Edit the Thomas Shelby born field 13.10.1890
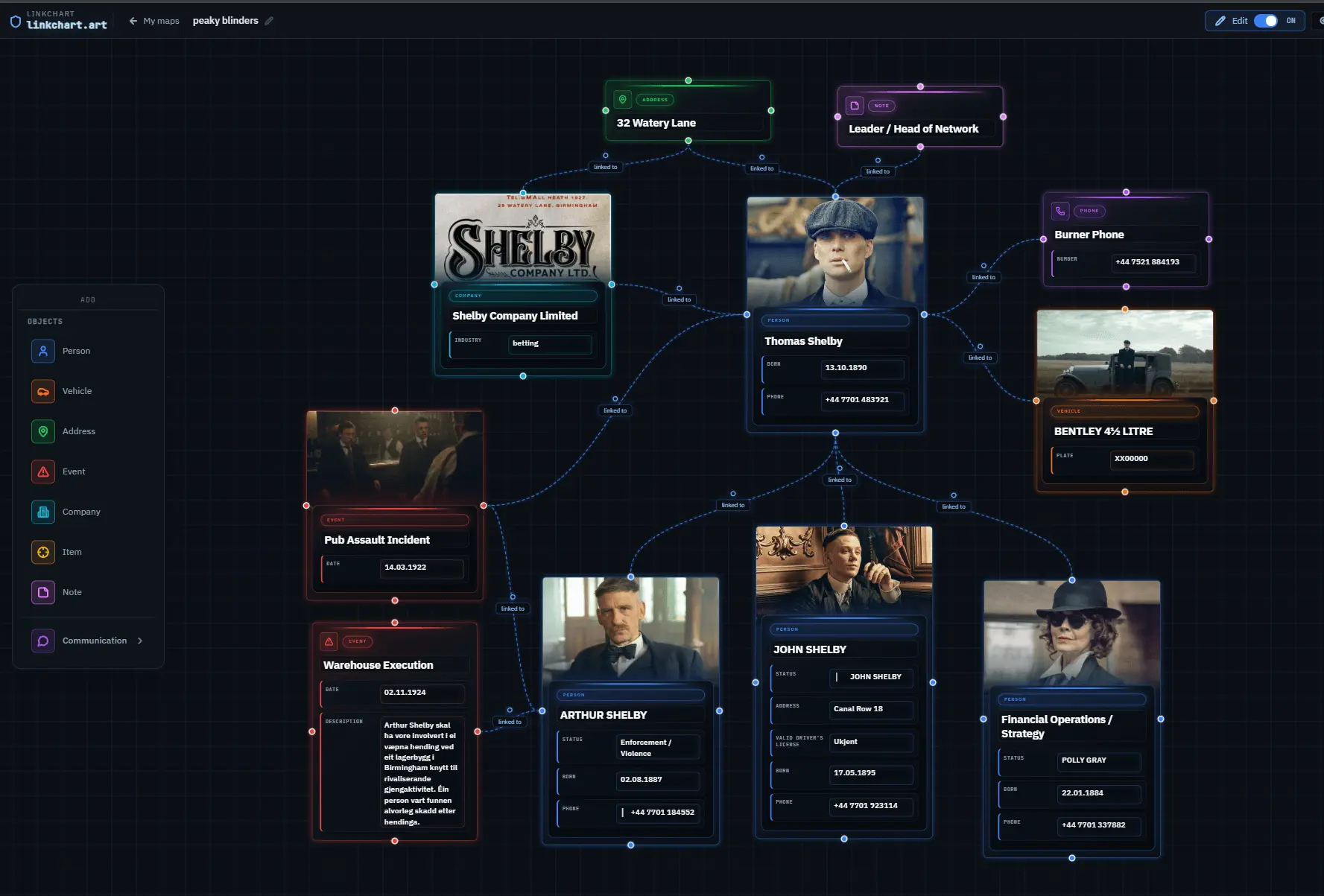1324x896 pixels. 862,368
